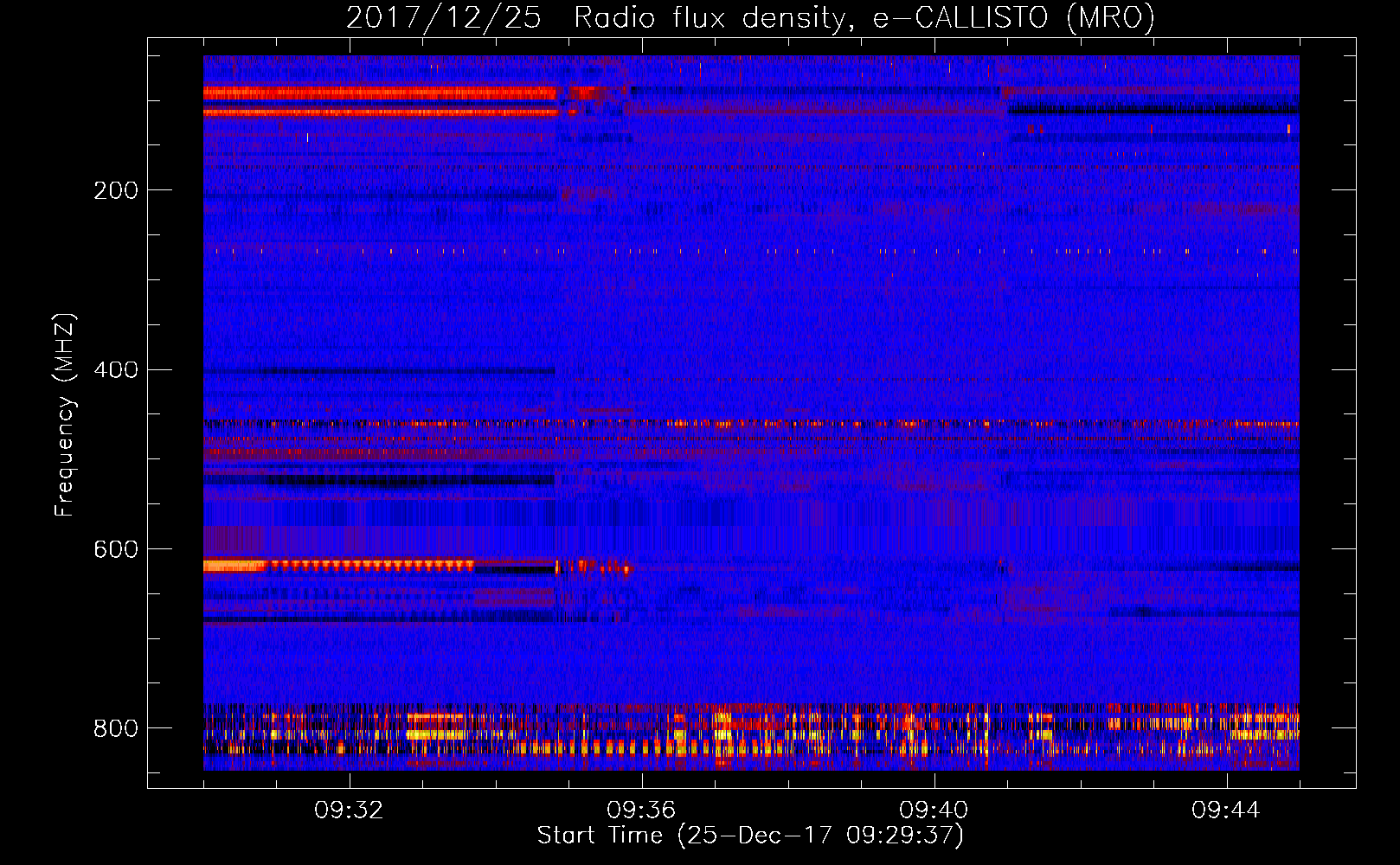Click the 'Frequency (MHZ)' axis label

[65, 415]
